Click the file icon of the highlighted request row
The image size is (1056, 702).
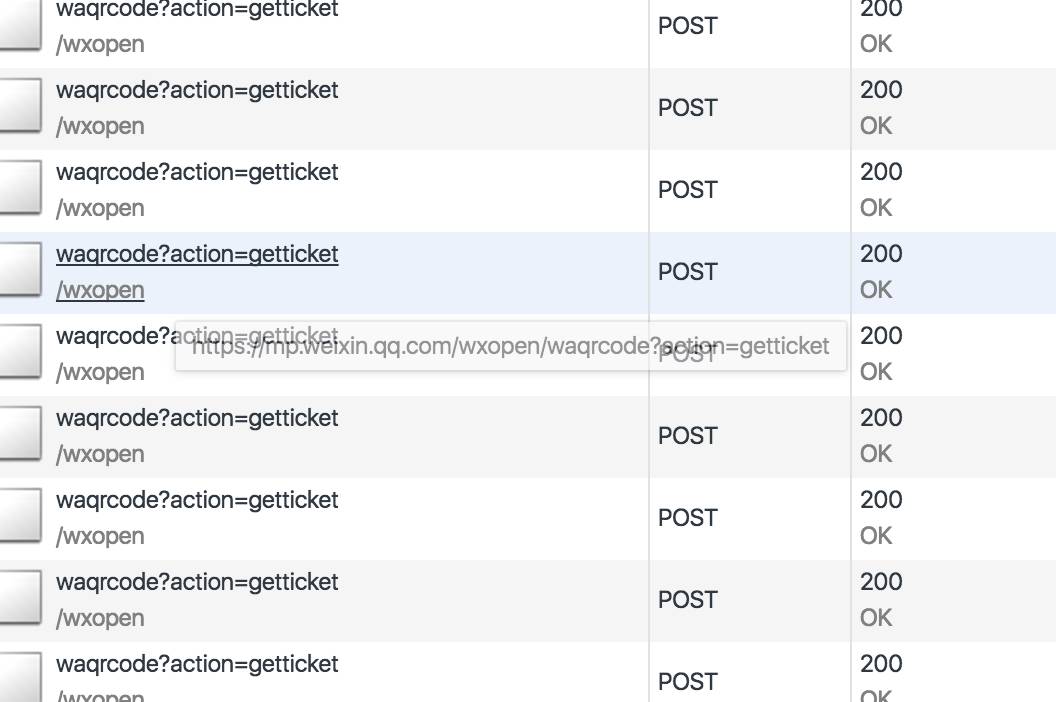18,272
